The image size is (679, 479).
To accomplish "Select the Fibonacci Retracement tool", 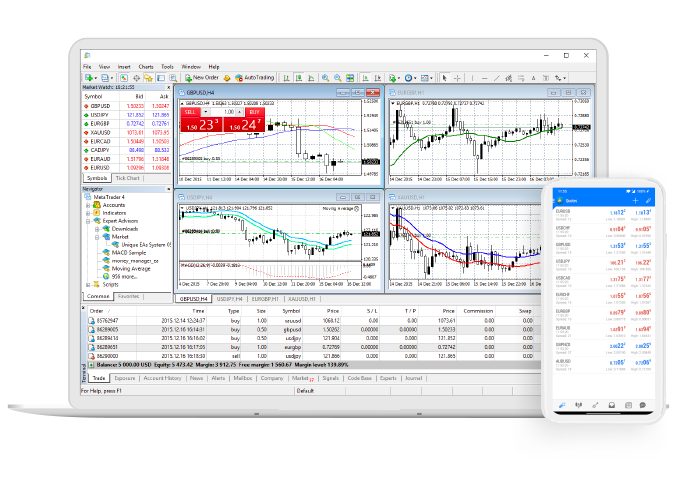I will 521,78.
